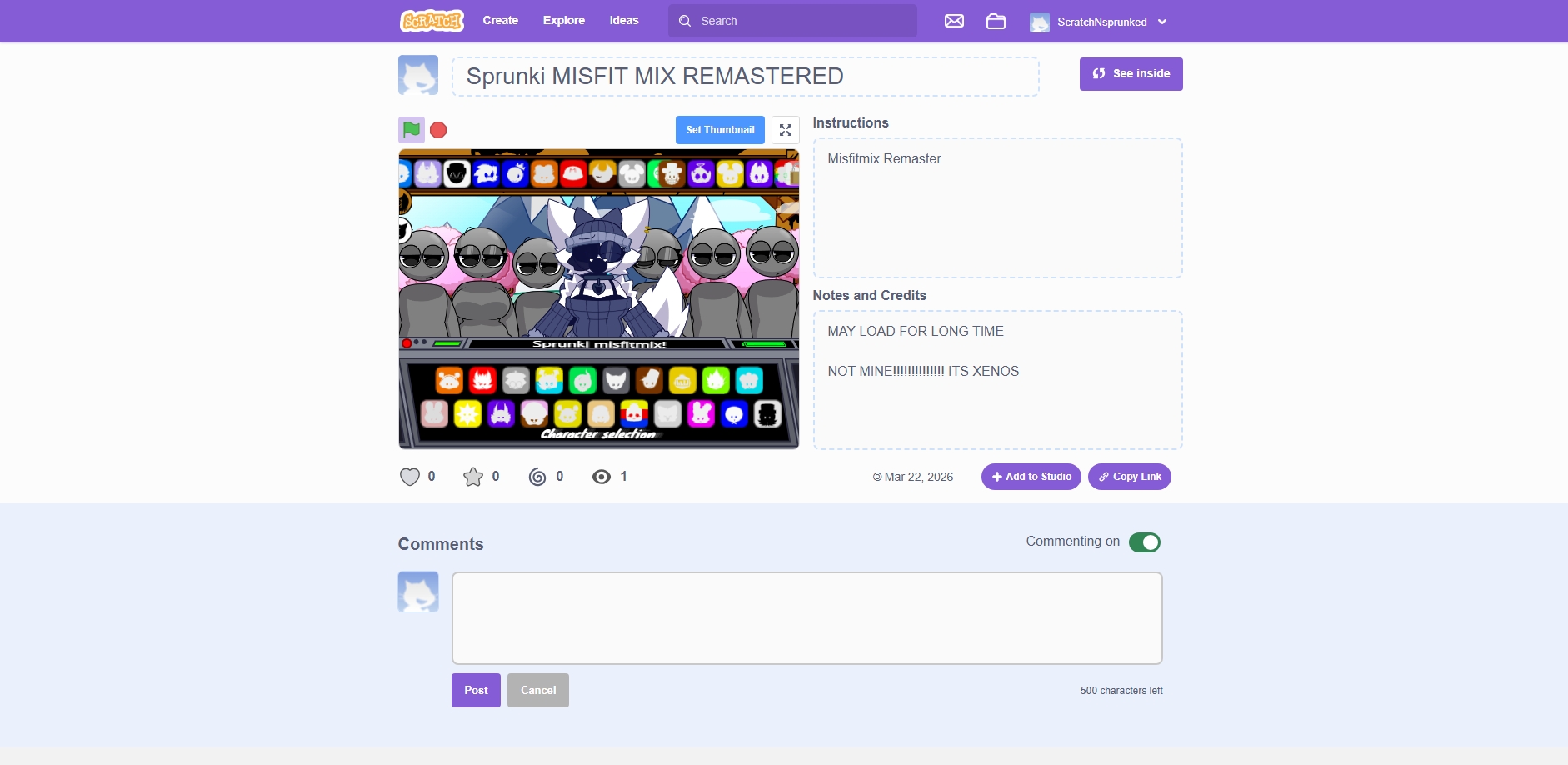
Task: Focus the Search field
Action: 792,21
